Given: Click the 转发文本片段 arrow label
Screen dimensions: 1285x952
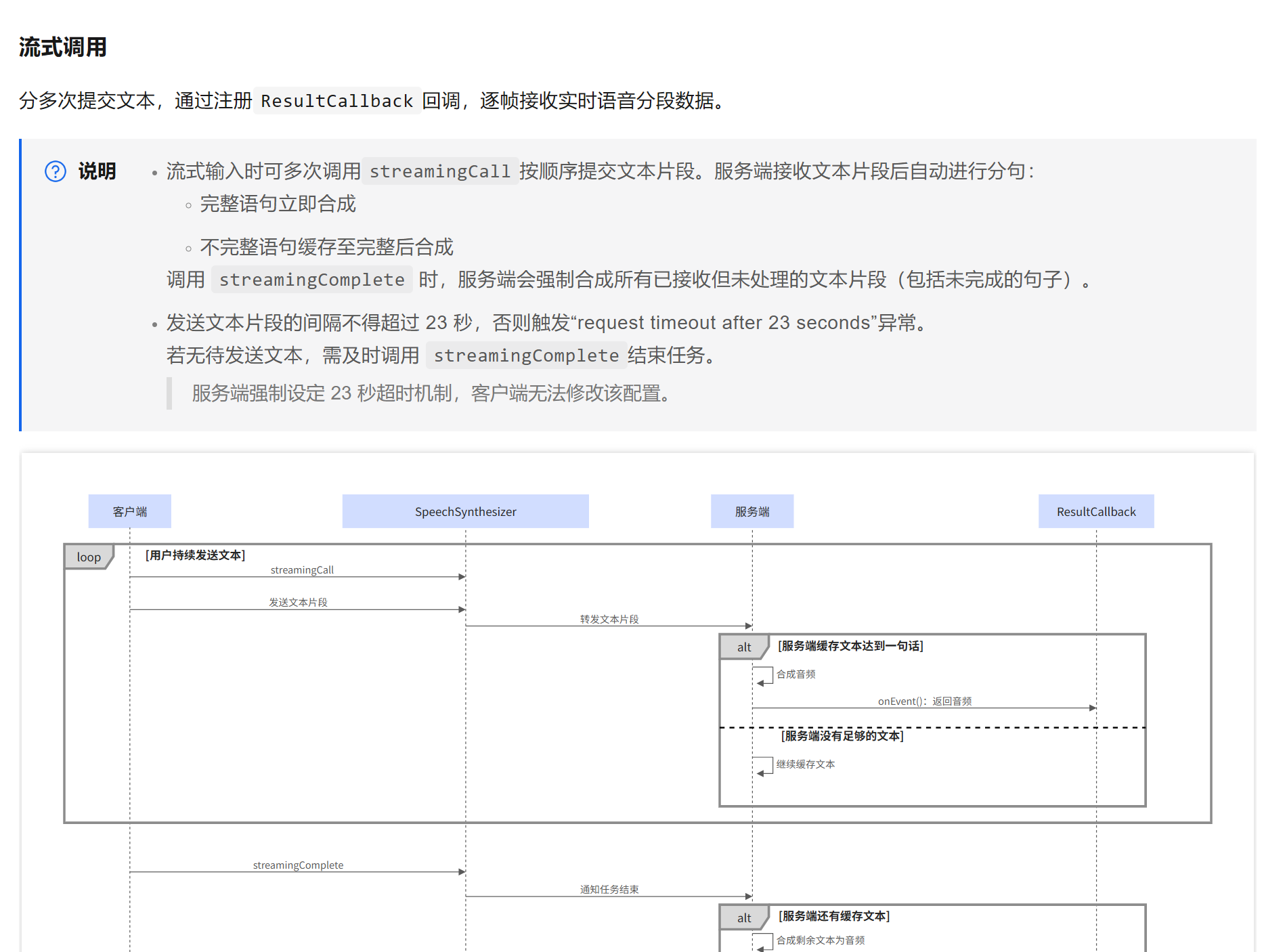Looking at the screenshot, I should tap(609, 619).
